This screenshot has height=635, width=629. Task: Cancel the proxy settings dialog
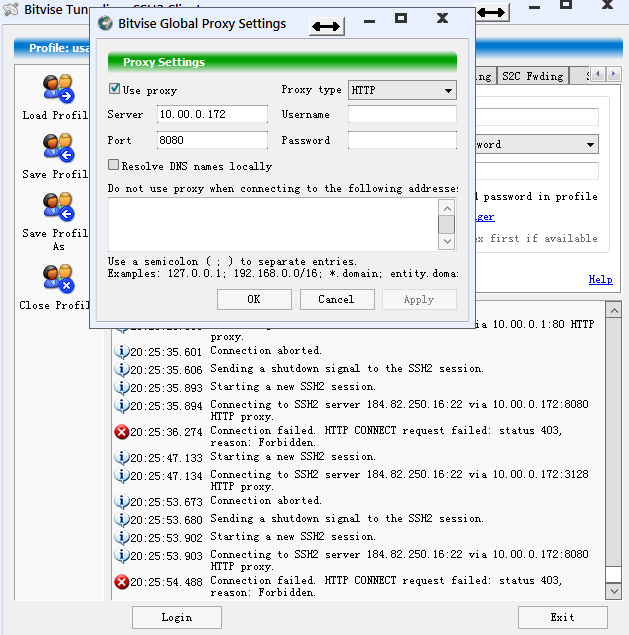(x=337, y=299)
